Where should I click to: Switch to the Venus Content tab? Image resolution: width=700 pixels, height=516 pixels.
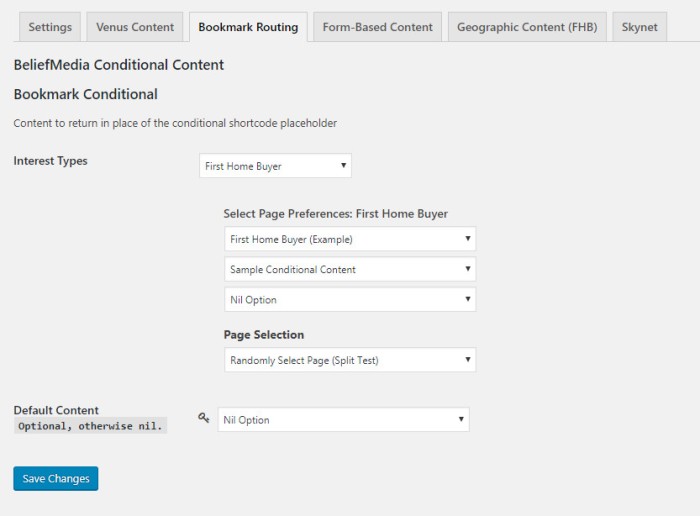(135, 27)
